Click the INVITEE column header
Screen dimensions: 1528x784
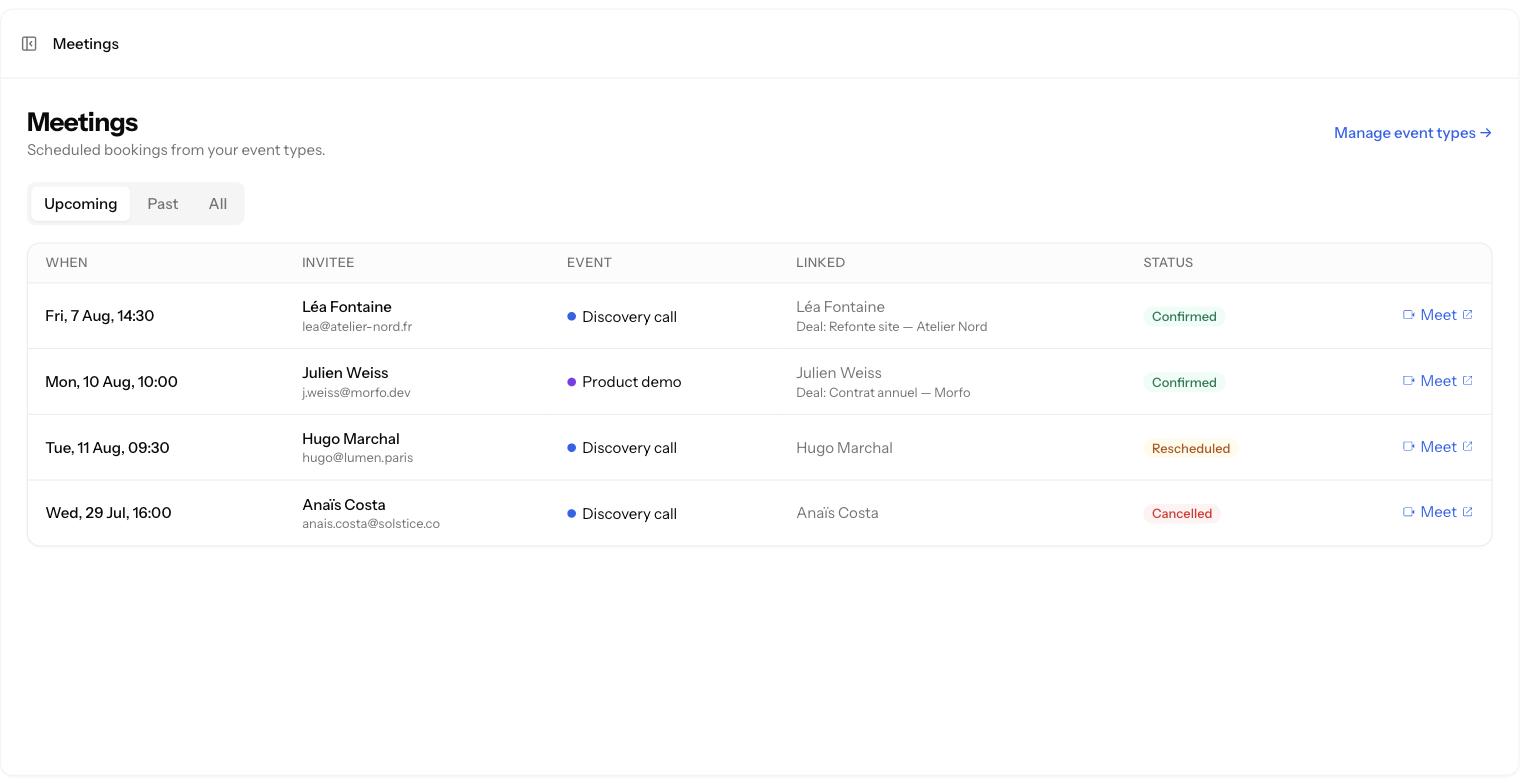pyautogui.click(x=328, y=263)
